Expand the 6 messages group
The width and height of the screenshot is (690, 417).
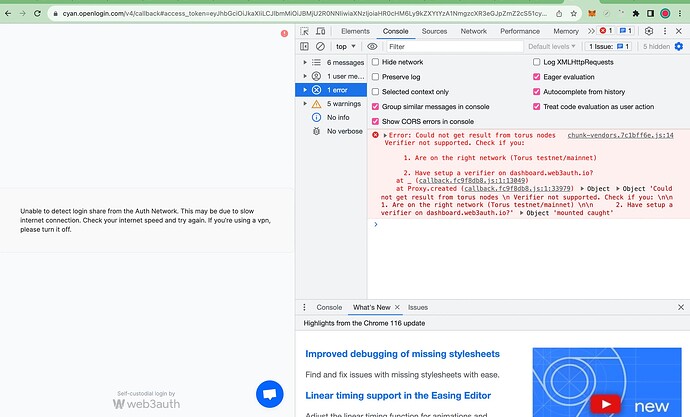coord(305,62)
